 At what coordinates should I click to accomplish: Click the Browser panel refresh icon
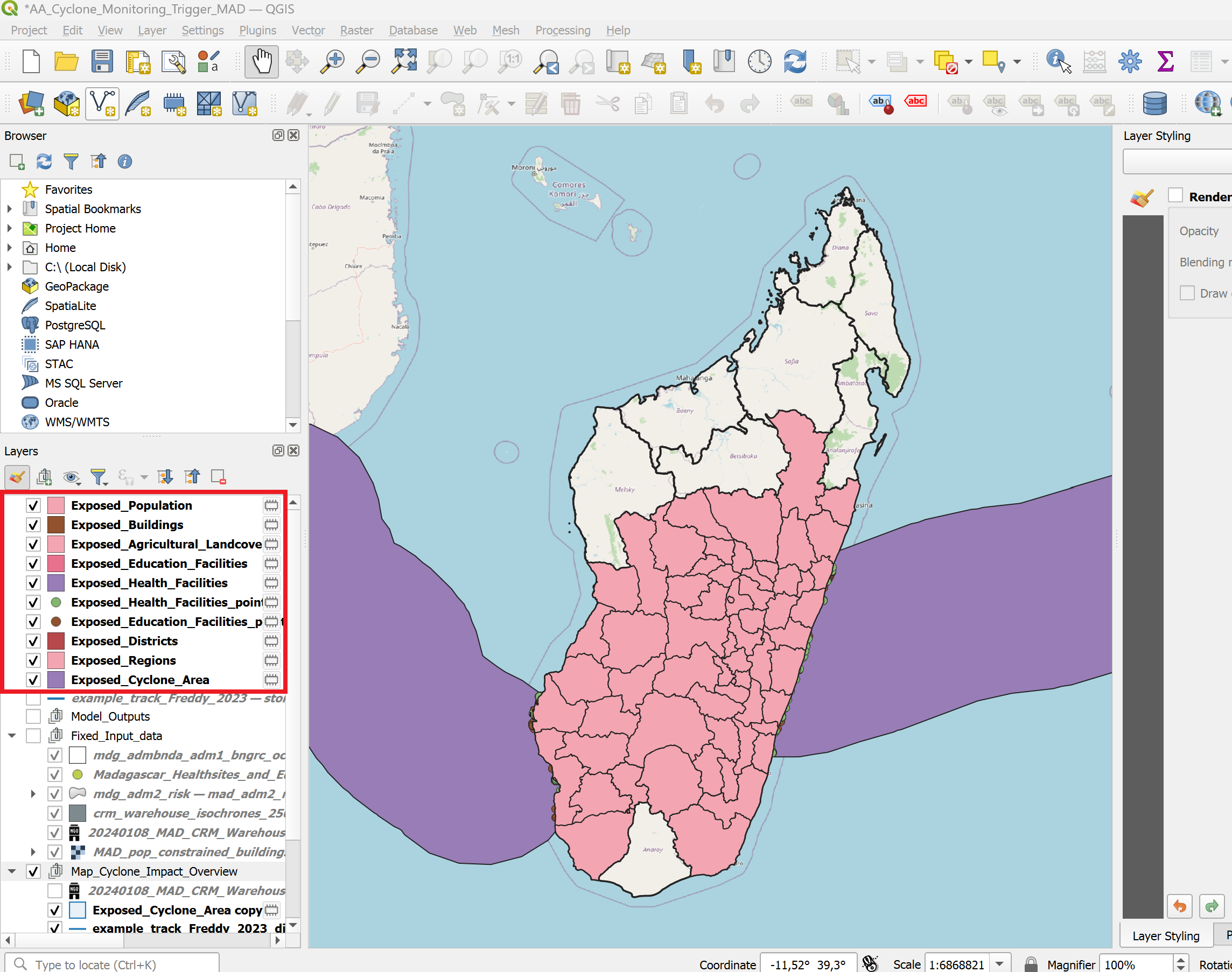[44, 161]
